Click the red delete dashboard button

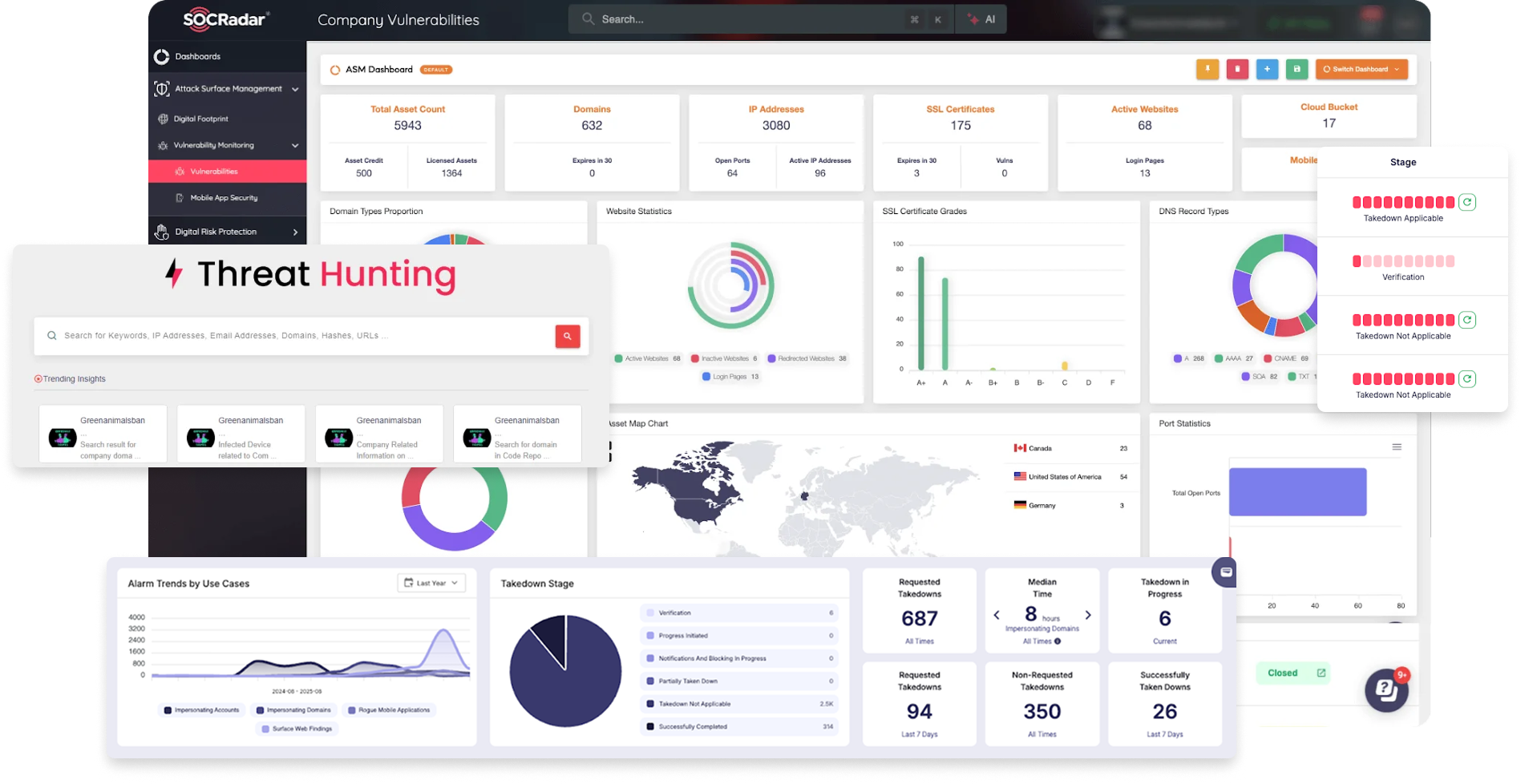[x=1237, y=70]
